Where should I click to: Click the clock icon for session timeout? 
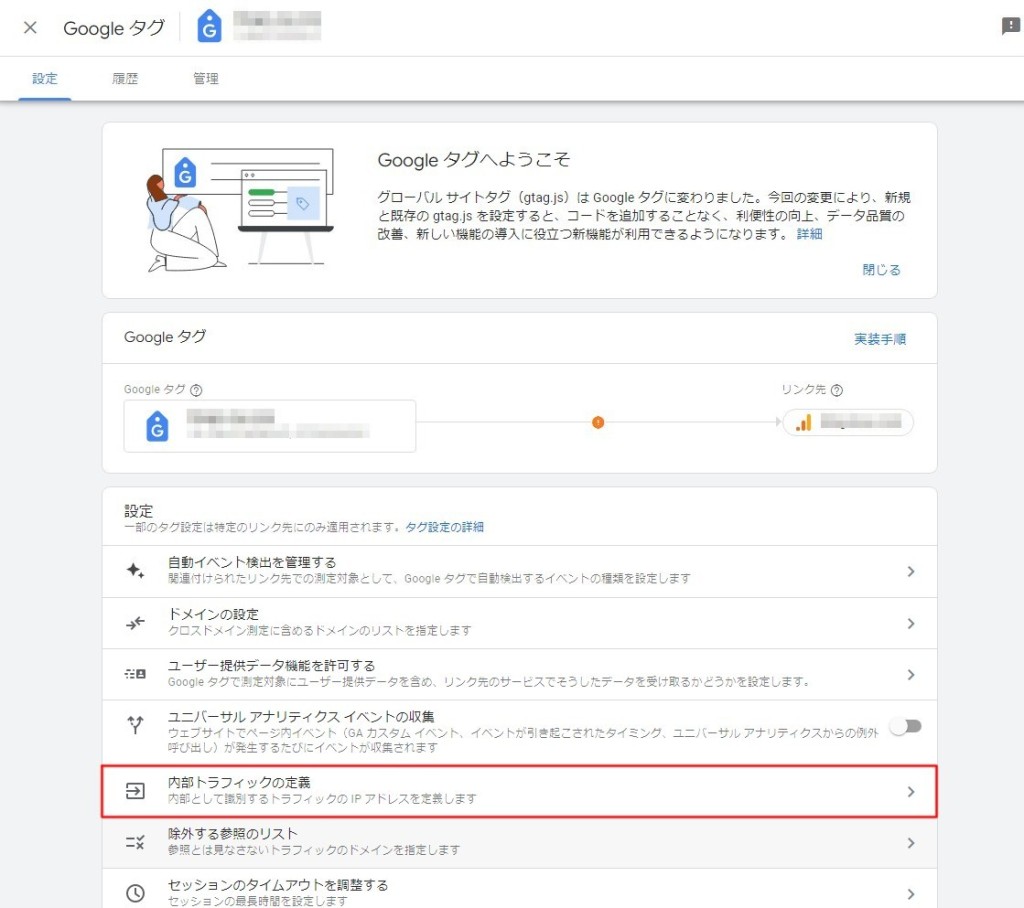(x=135, y=893)
